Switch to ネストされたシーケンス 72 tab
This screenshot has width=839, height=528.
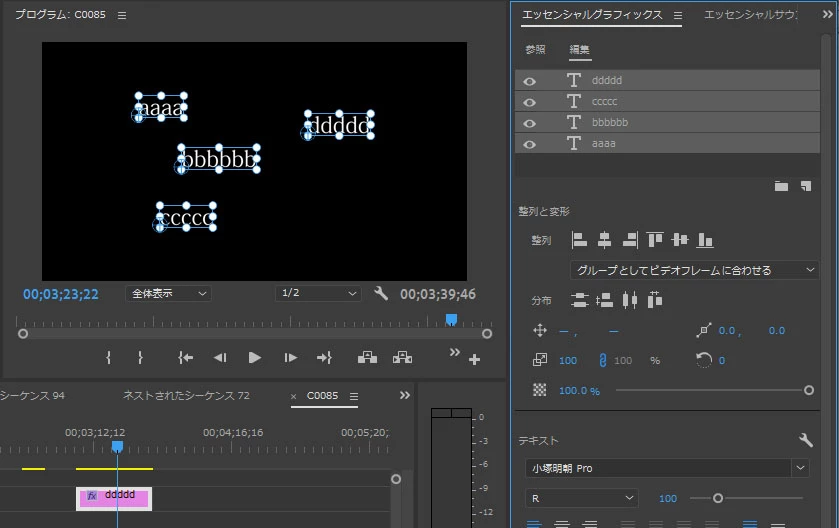click(186, 395)
